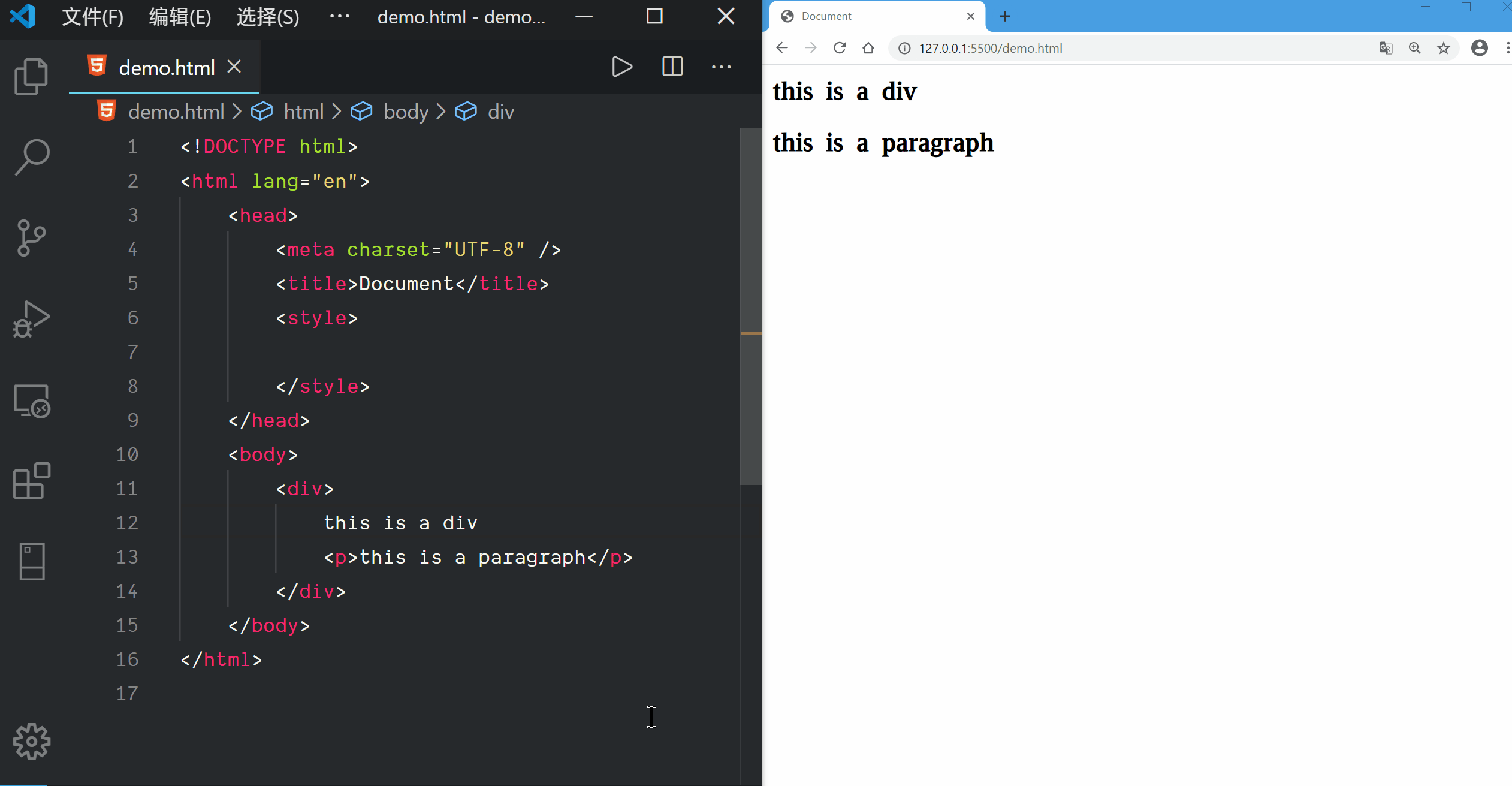Open Run and Debug view icon
The height and width of the screenshot is (786, 1512).
31,319
